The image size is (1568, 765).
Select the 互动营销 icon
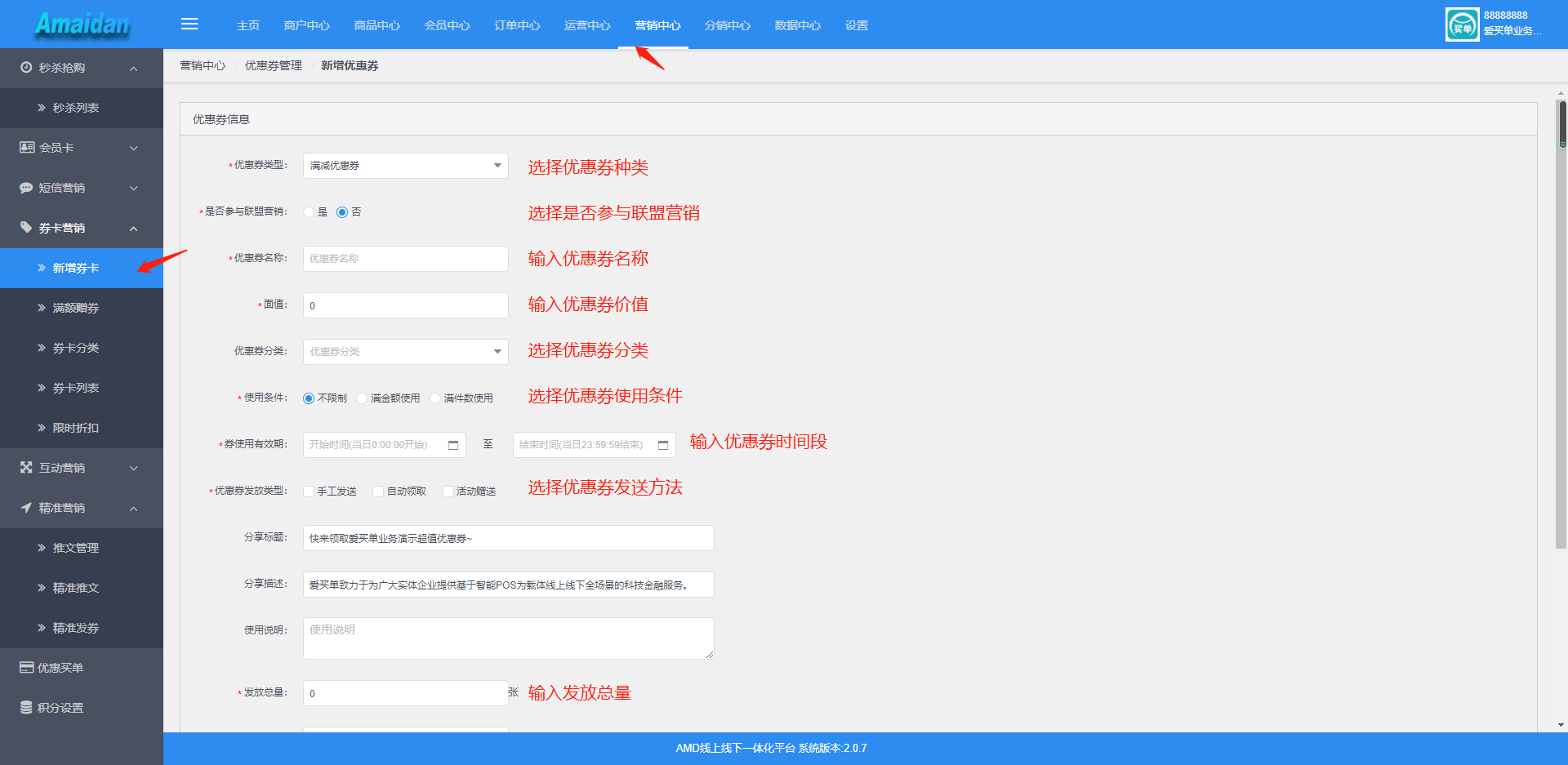point(26,467)
